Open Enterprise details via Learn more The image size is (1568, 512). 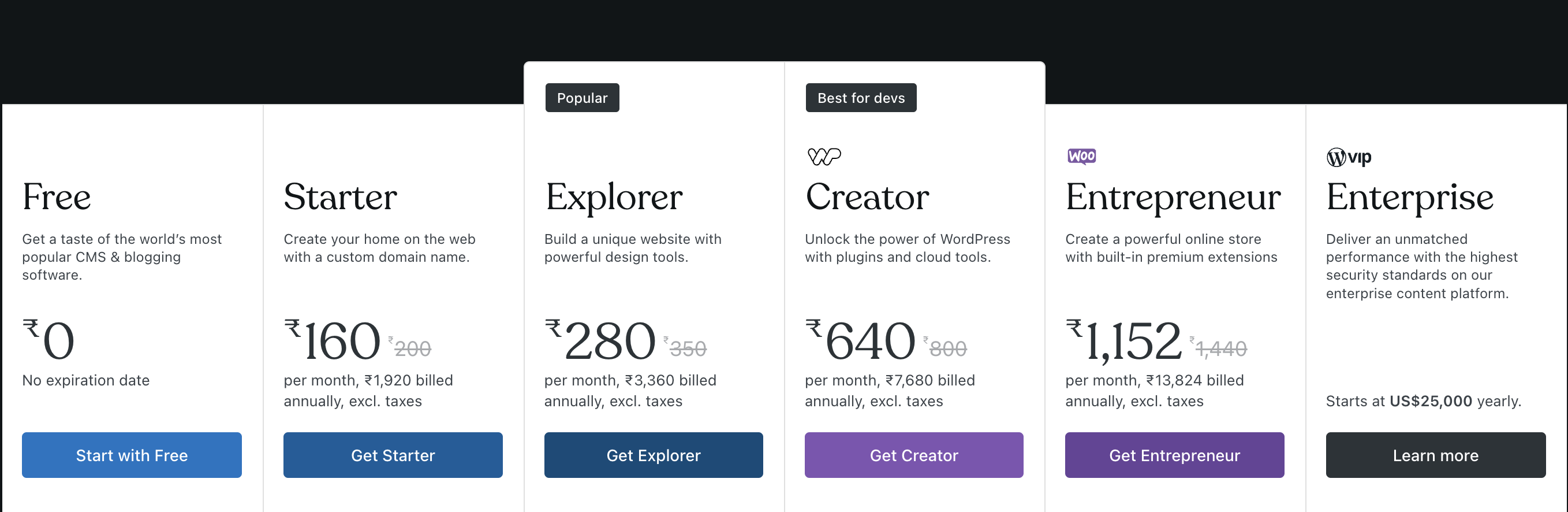click(x=1435, y=455)
